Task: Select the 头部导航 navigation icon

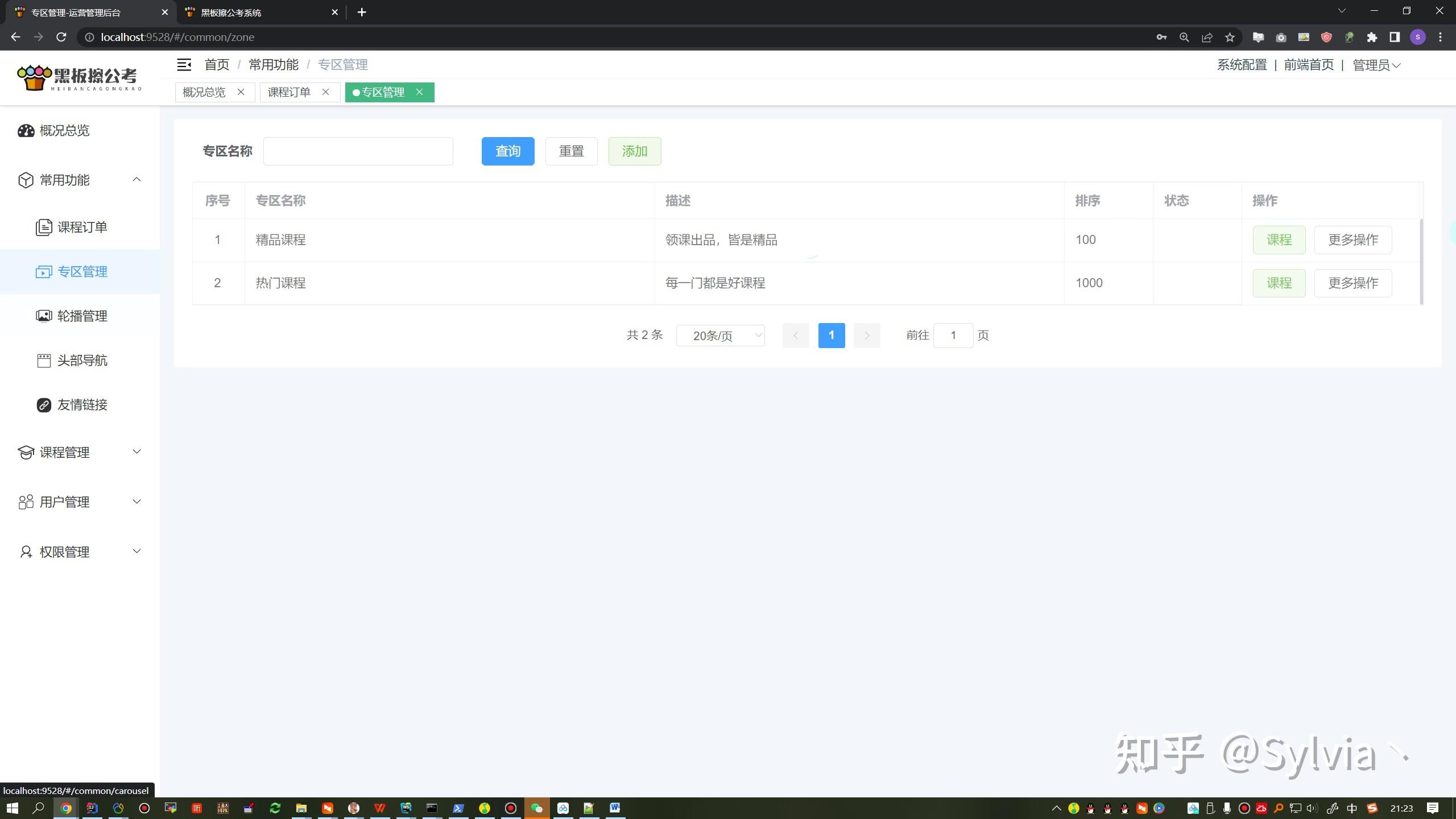Action: pos(44,360)
